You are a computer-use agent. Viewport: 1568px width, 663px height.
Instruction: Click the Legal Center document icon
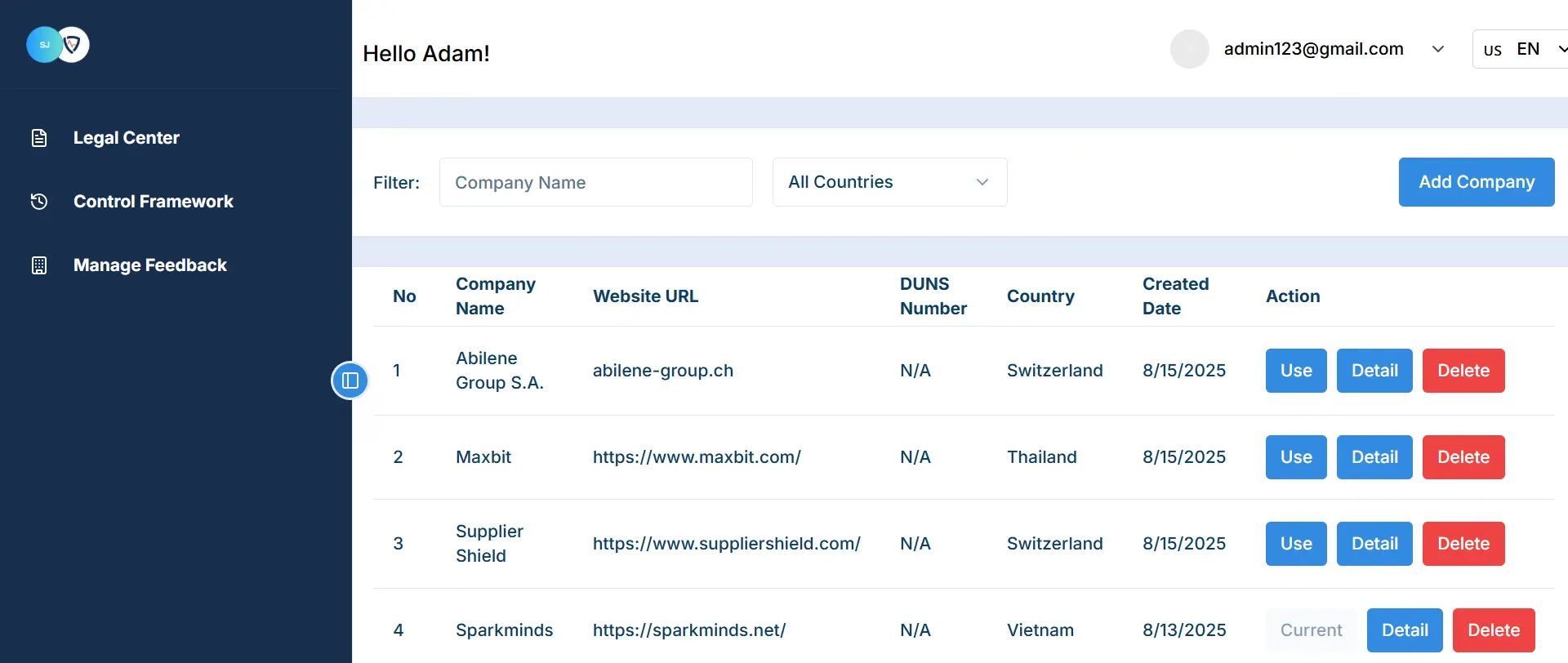click(x=39, y=138)
